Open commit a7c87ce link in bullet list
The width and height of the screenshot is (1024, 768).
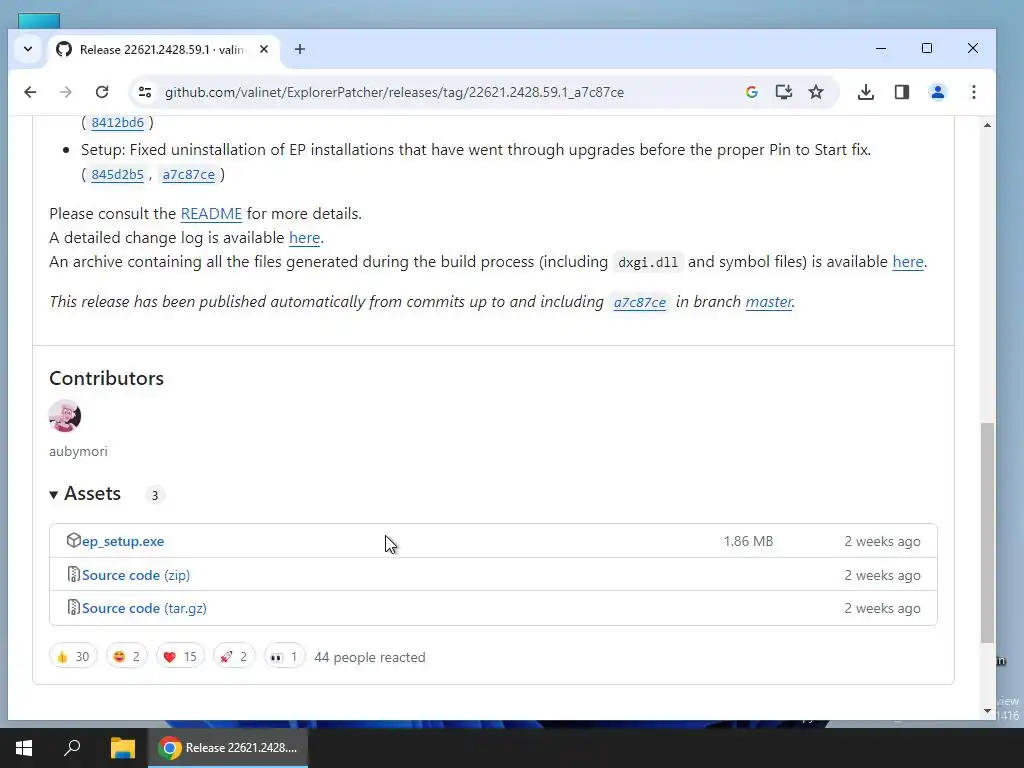(x=189, y=174)
